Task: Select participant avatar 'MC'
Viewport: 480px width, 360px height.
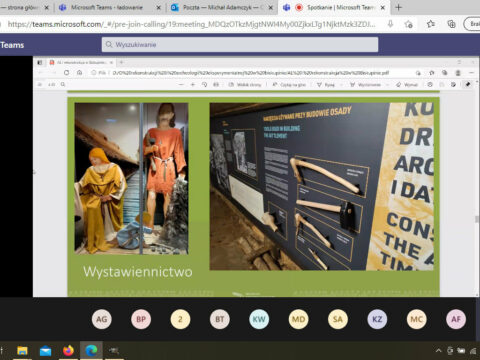Action: 416,319
